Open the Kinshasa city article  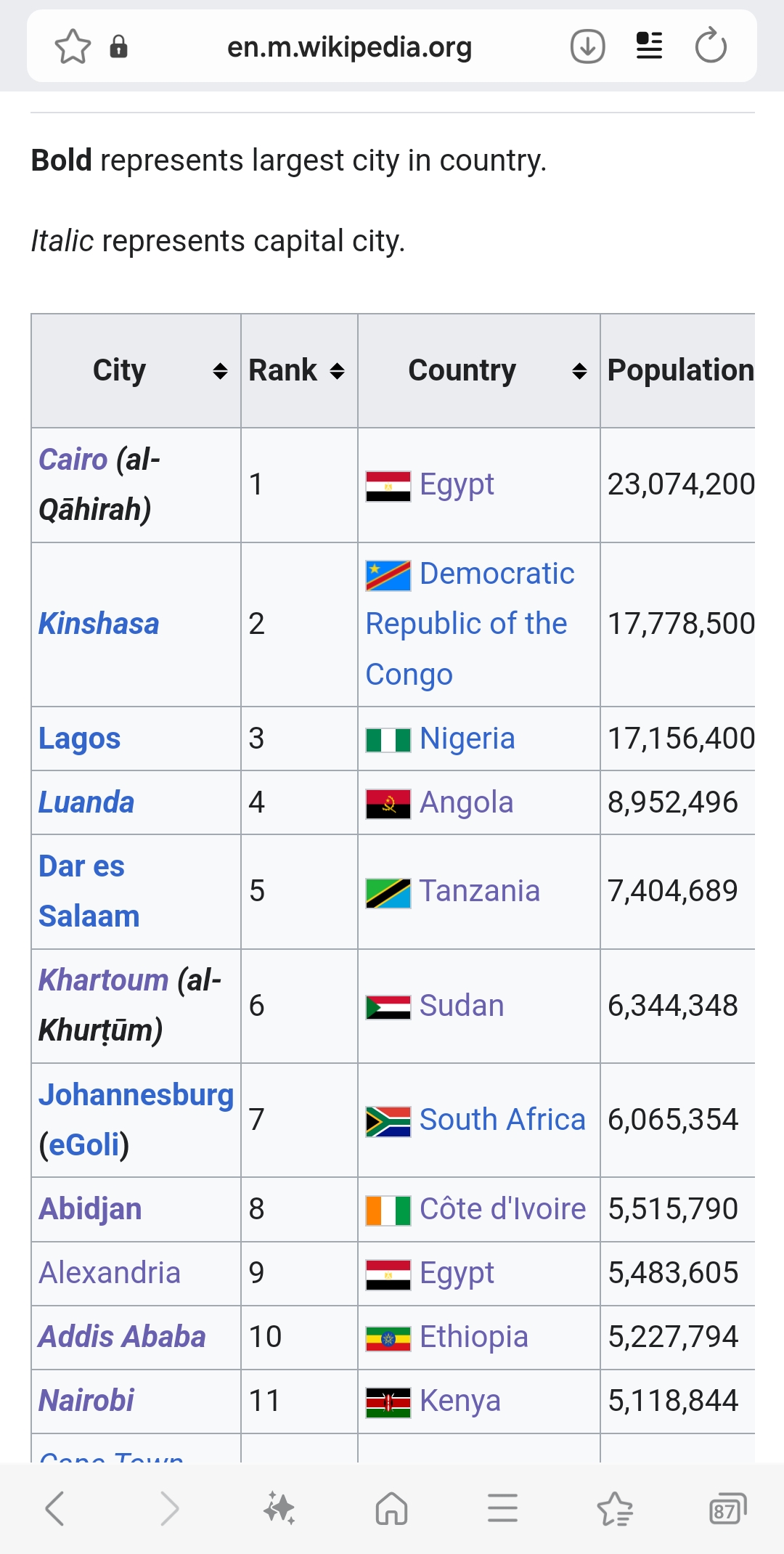[99, 624]
